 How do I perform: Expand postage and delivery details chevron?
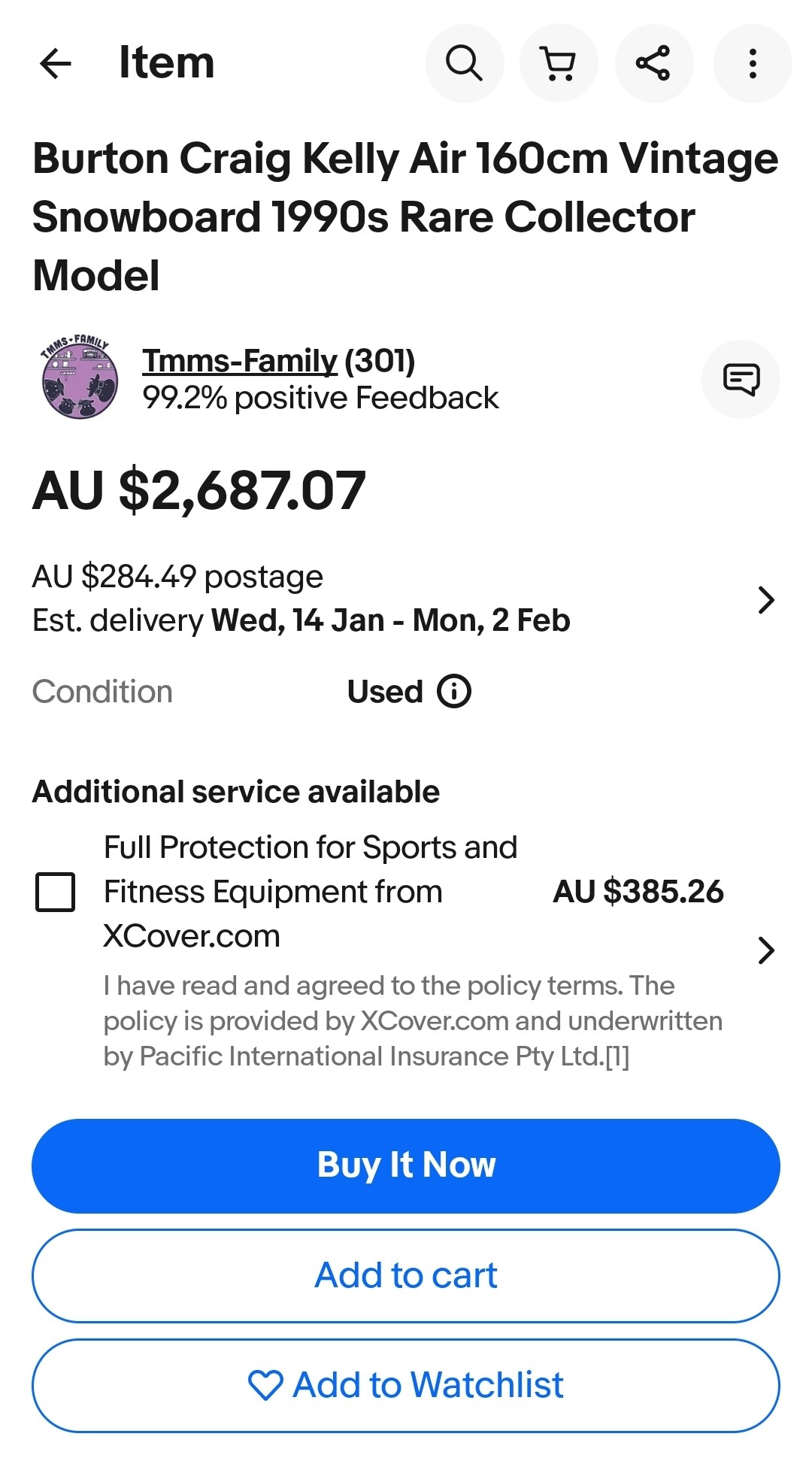765,599
